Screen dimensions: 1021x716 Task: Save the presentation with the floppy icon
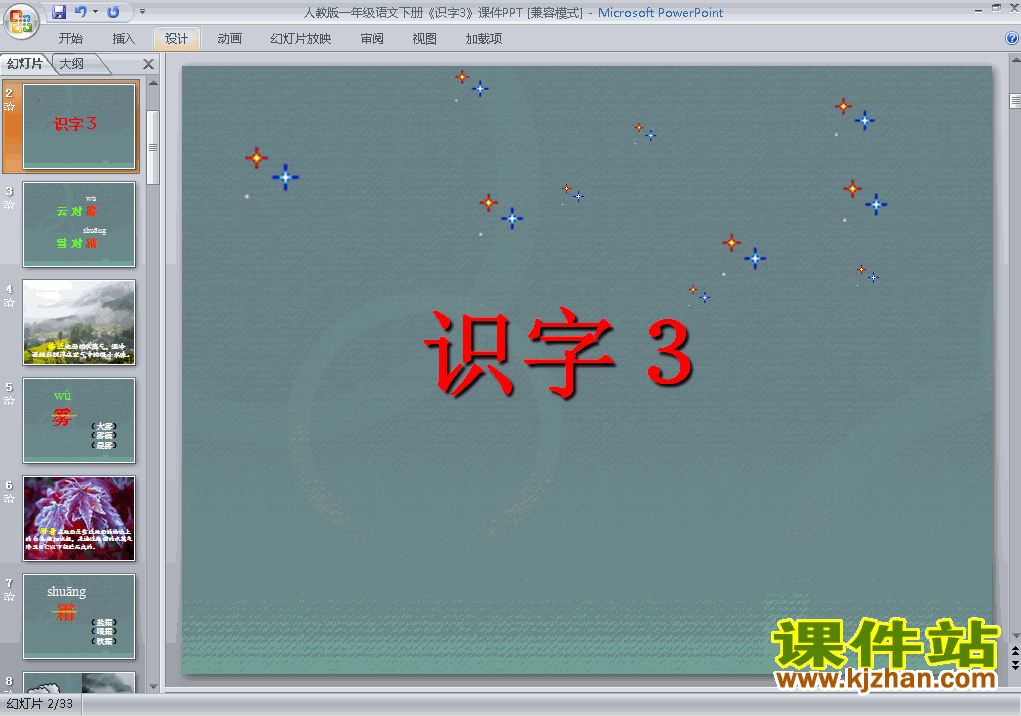pyautogui.click(x=59, y=12)
